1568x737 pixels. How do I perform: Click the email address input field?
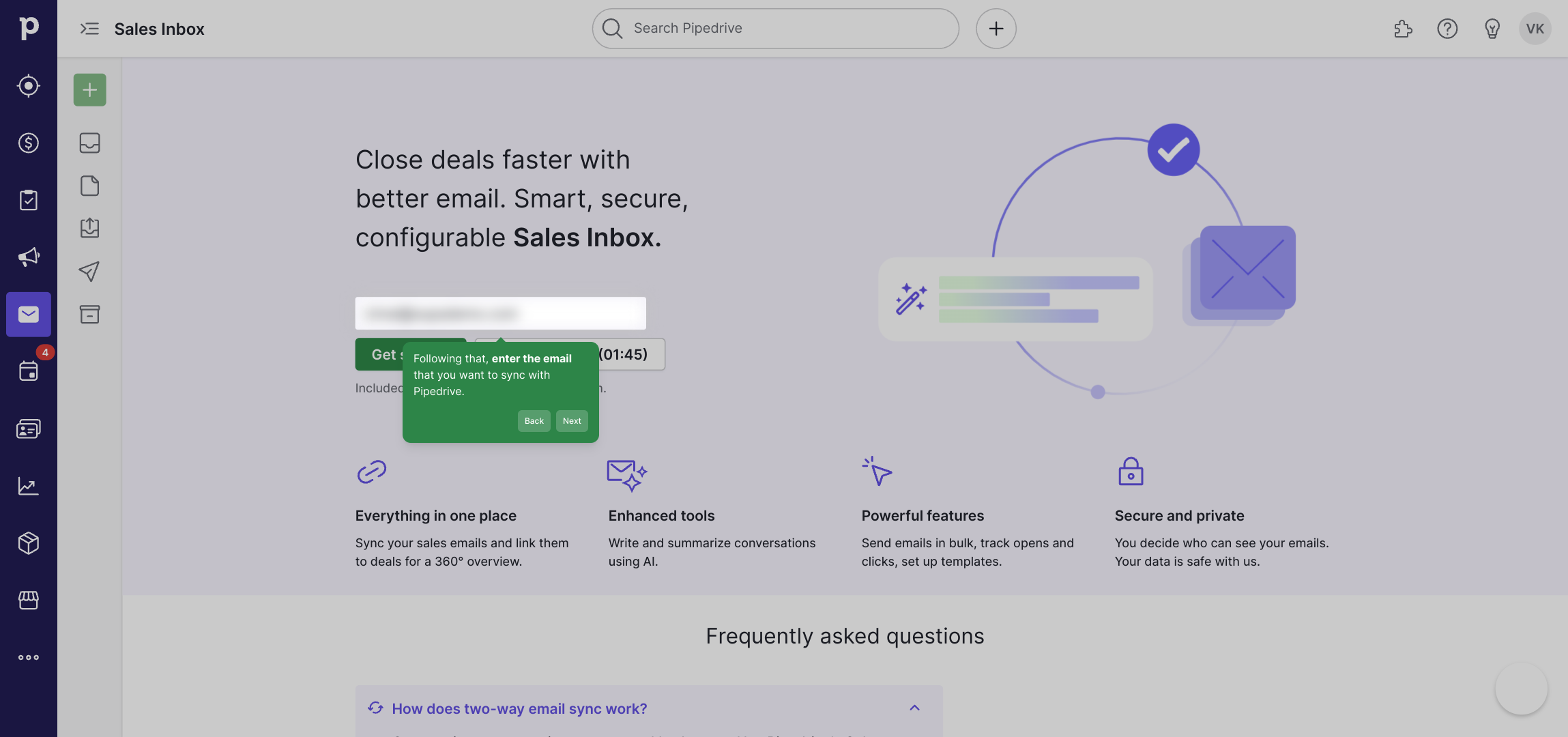click(501, 313)
